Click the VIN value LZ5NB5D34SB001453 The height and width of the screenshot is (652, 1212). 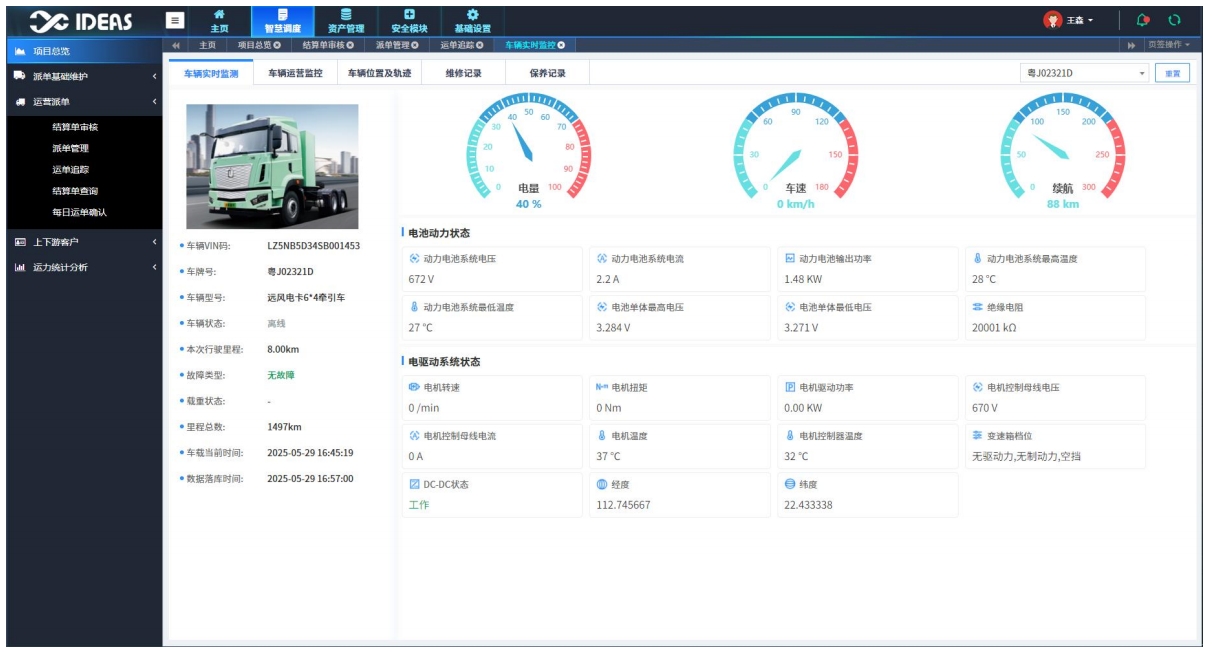[x=313, y=245]
